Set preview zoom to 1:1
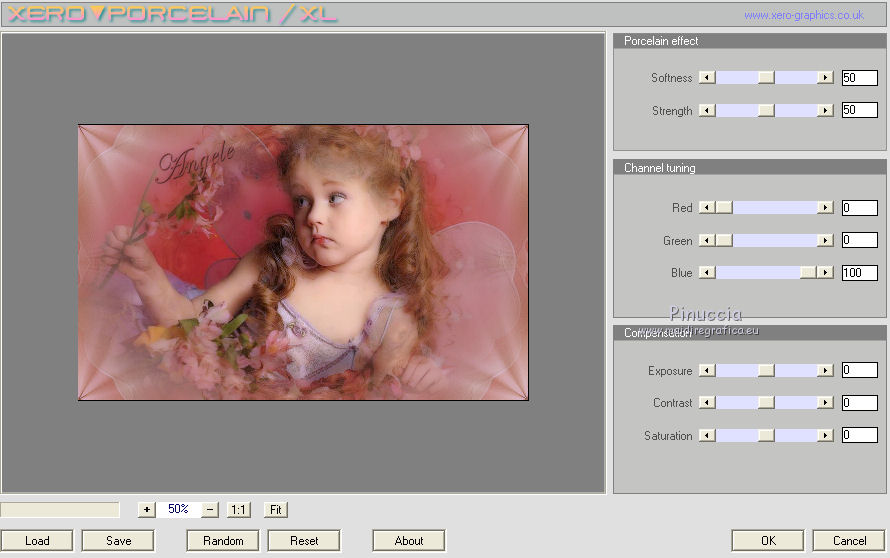 (238, 509)
